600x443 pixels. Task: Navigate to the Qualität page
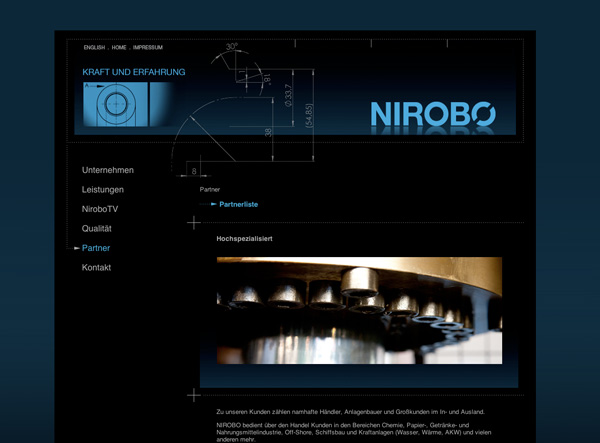[96, 229]
